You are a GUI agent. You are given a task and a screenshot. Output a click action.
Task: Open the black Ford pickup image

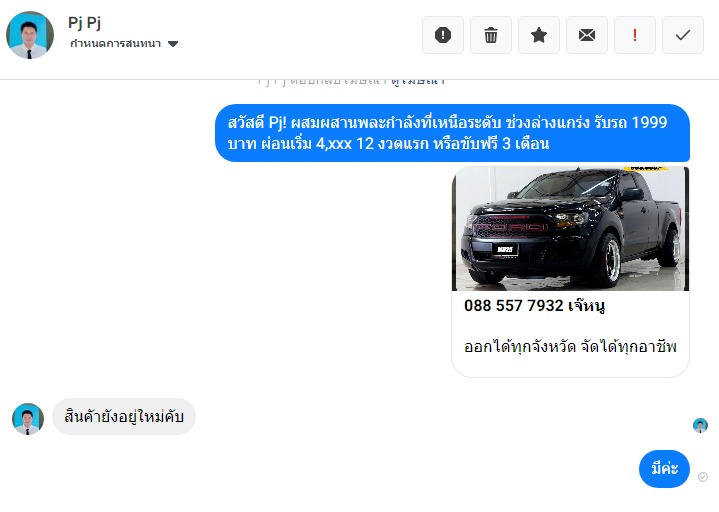tap(570, 228)
